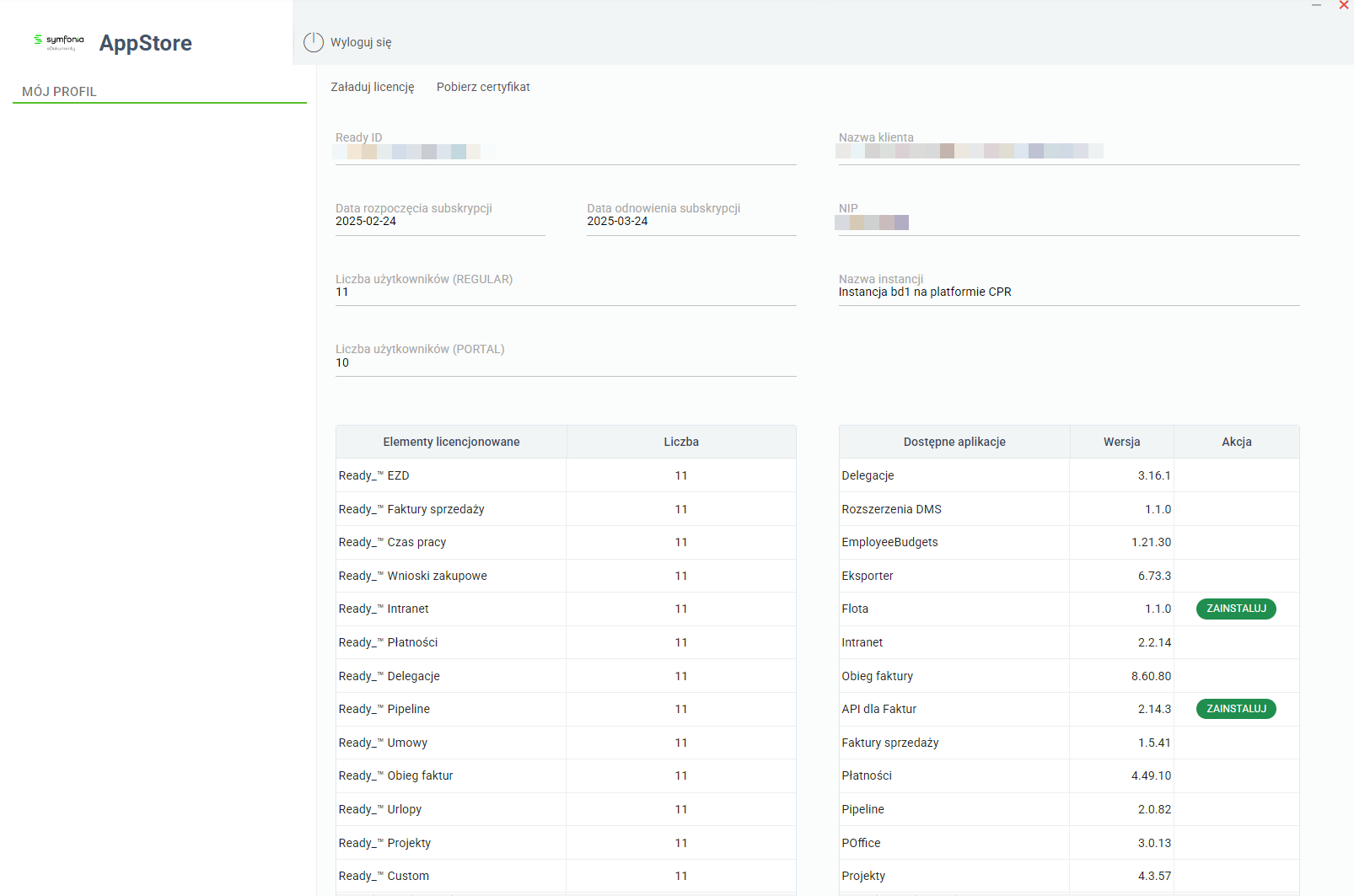Click version 2.0.82 of Pipeline

(1154, 809)
